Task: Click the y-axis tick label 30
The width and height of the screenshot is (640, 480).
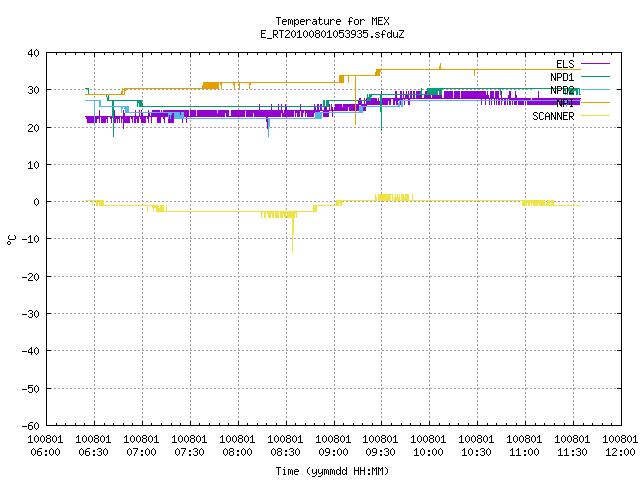Action: (33, 90)
